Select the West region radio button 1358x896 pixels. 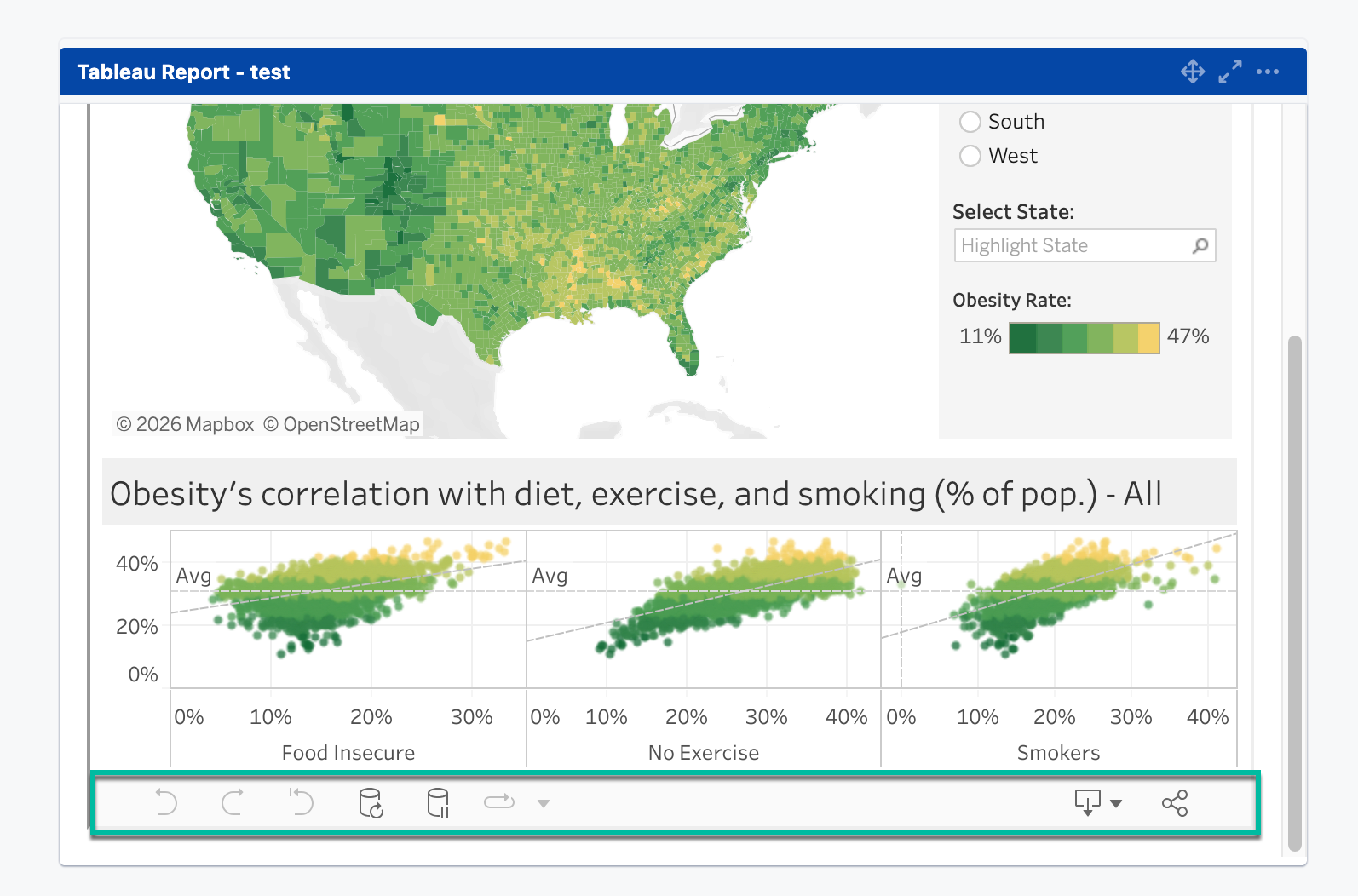pos(970,156)
